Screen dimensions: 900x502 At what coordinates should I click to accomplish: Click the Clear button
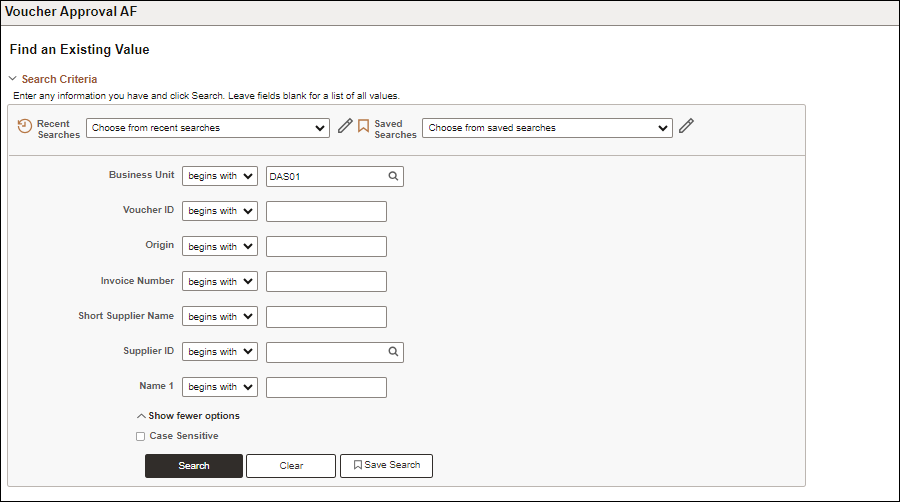pyautogui.click(x=291, y=466)
